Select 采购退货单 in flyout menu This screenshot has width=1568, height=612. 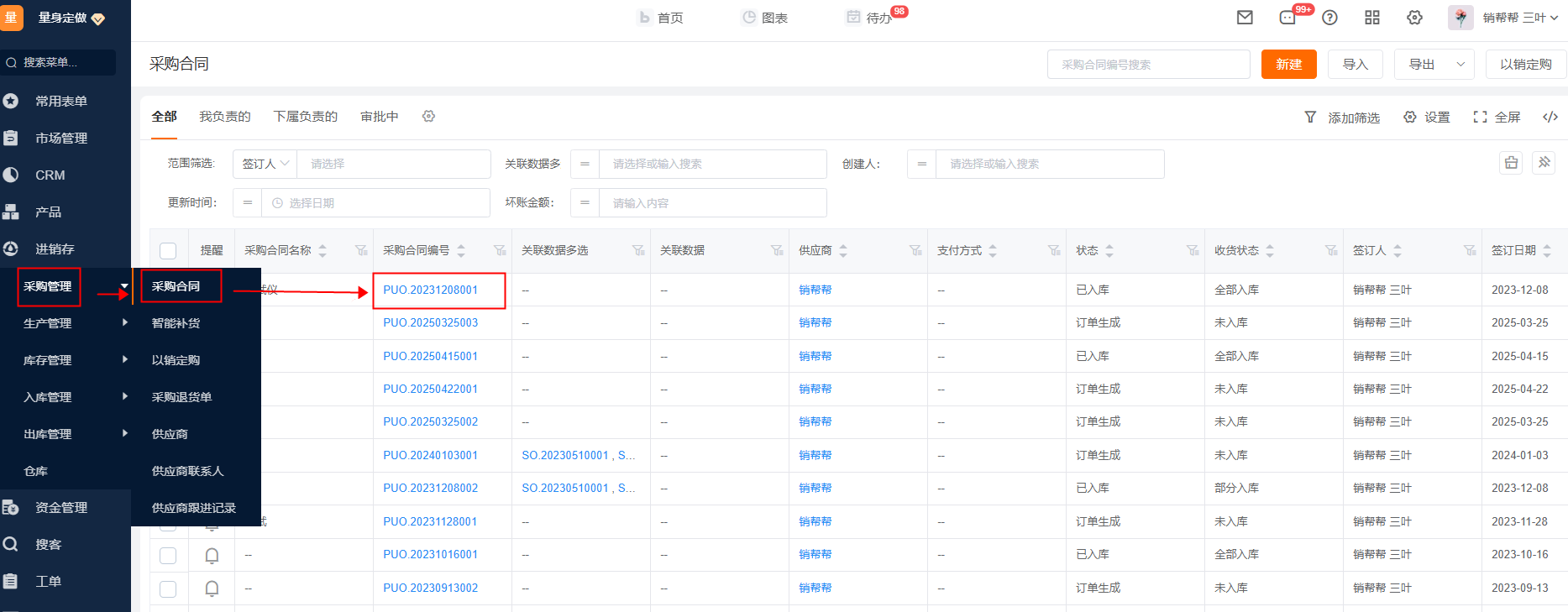click(x=181, y=397)
